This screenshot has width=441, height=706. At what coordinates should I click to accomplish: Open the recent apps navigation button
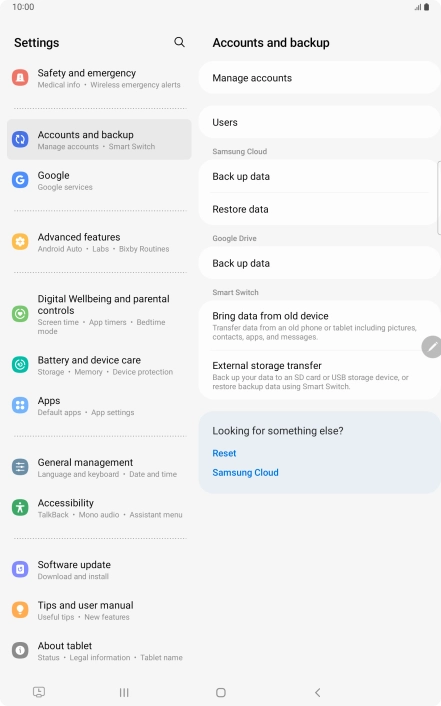click(x=124, y=692)
